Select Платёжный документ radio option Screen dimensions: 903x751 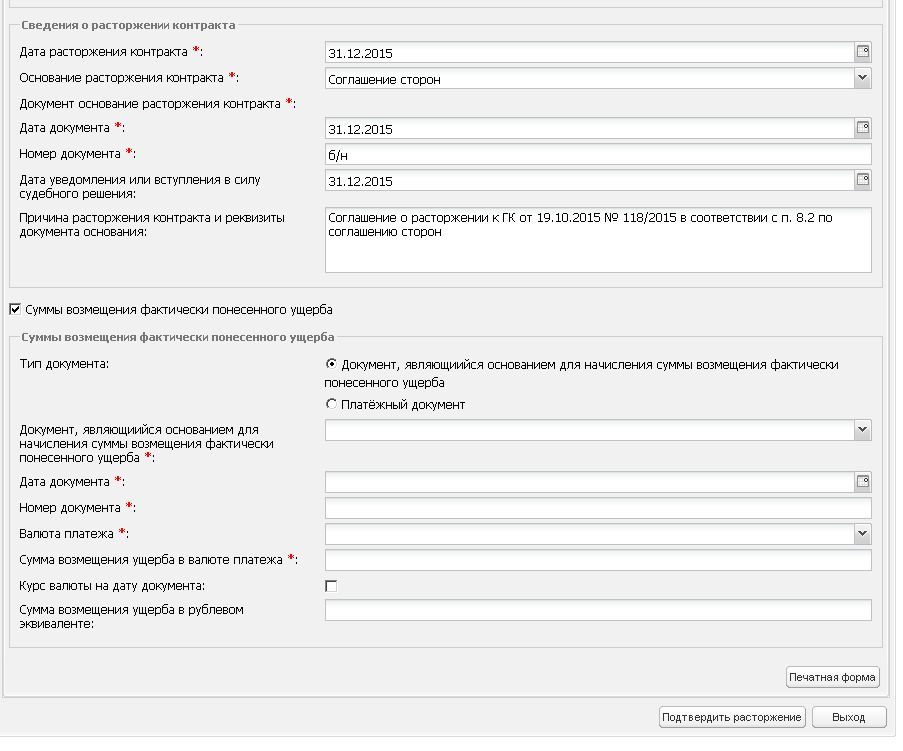(x=331, y=404)
